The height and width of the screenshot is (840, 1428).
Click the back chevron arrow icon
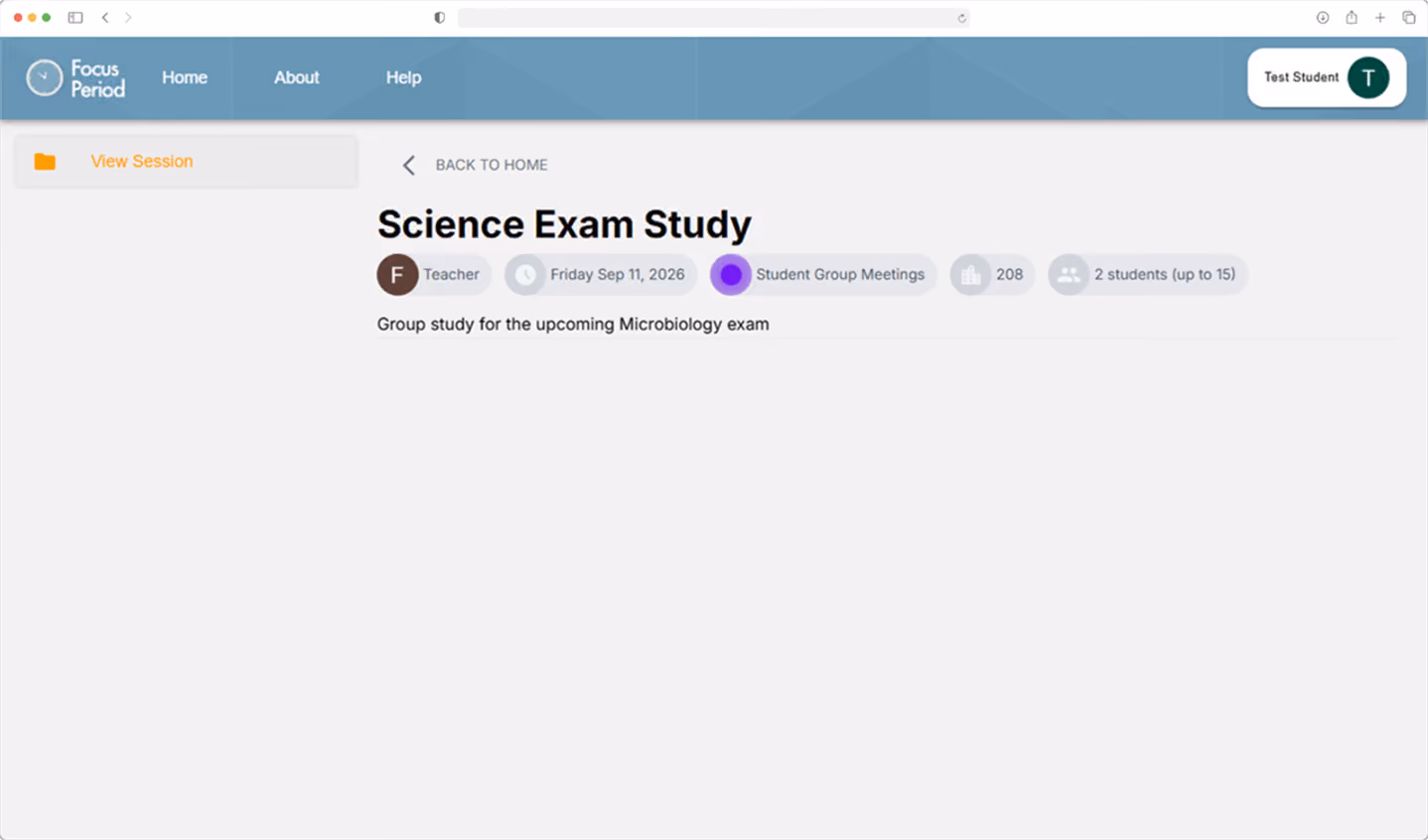point(408,165)
